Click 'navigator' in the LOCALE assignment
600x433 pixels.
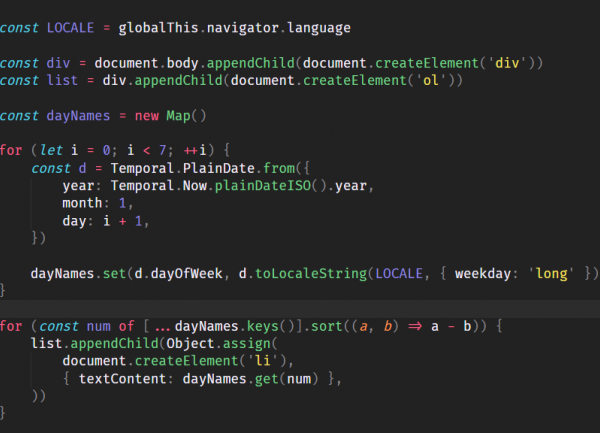[243, 29]
